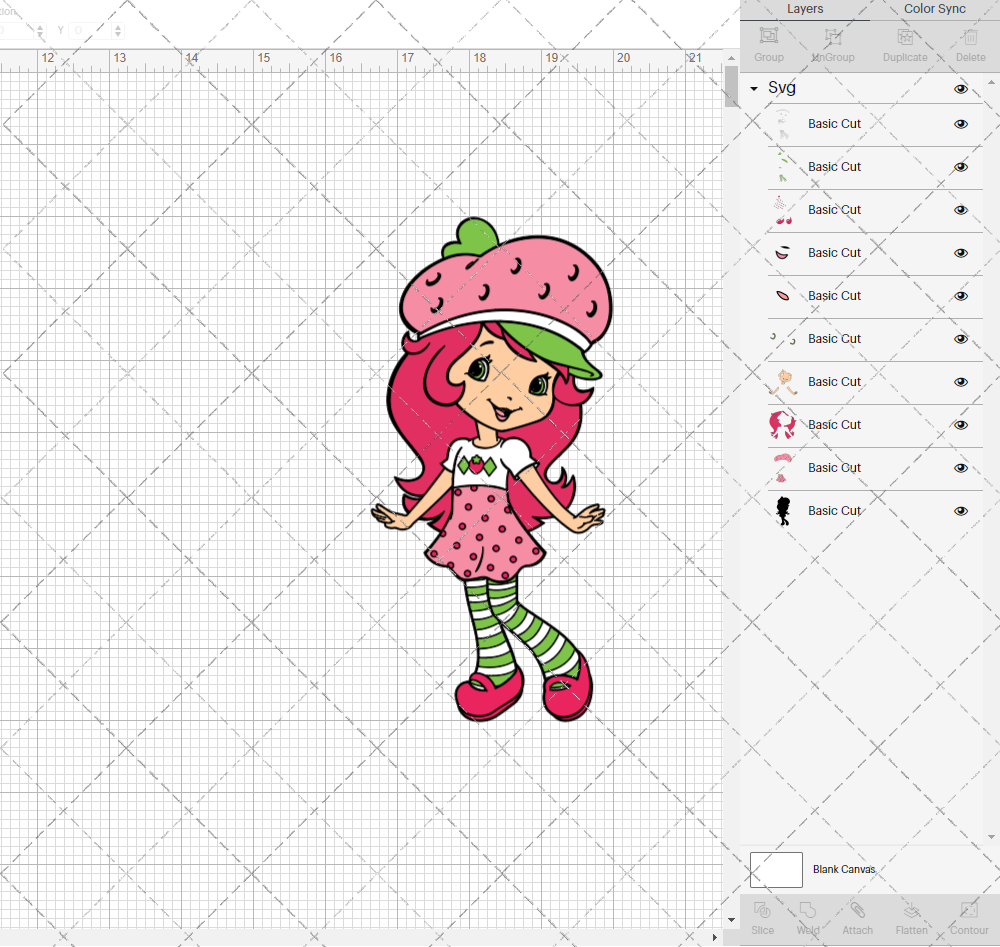The image size is (1000, 947).
Task: Hide the skin tone Basic Cut layer
Action: point(960,382)
